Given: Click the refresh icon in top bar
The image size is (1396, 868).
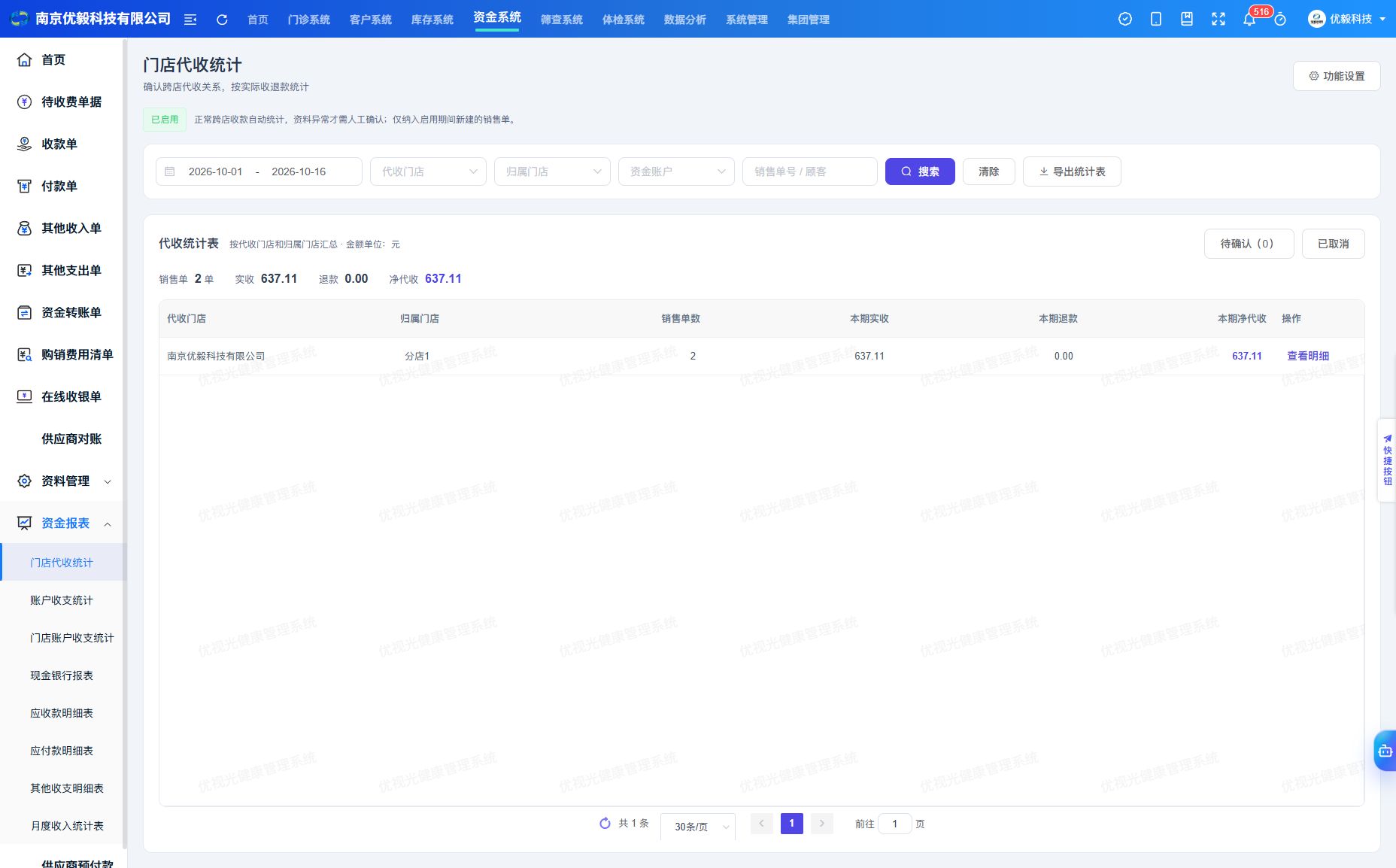Looking at the screenshot, I should click(222, 20).
